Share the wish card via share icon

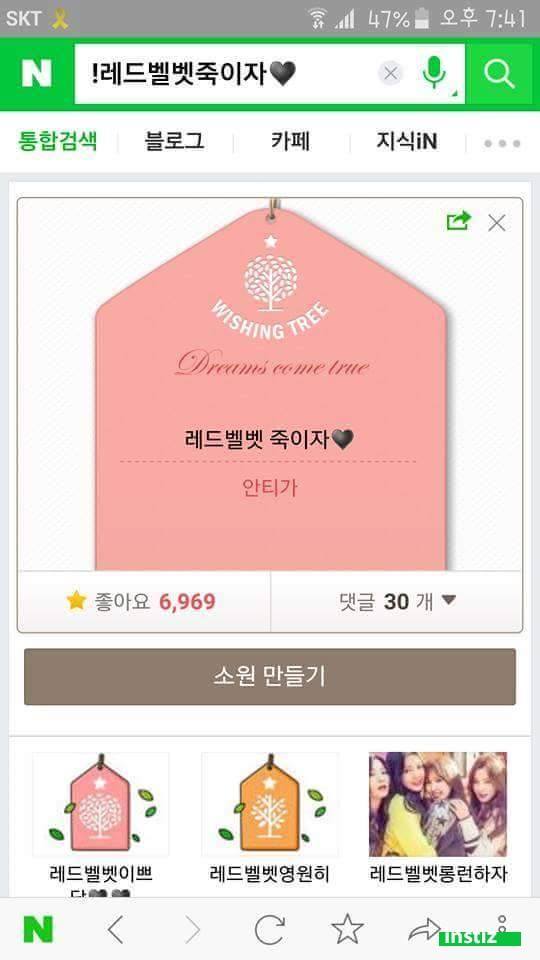pyautogui.click(x=459, y=221)
